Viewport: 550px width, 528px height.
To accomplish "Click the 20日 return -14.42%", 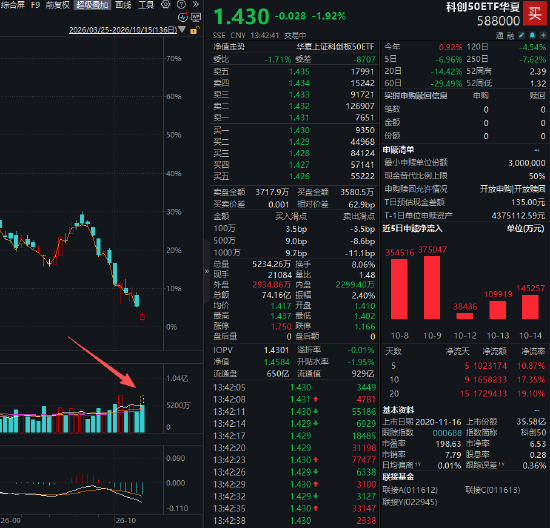I will point(446,72).
